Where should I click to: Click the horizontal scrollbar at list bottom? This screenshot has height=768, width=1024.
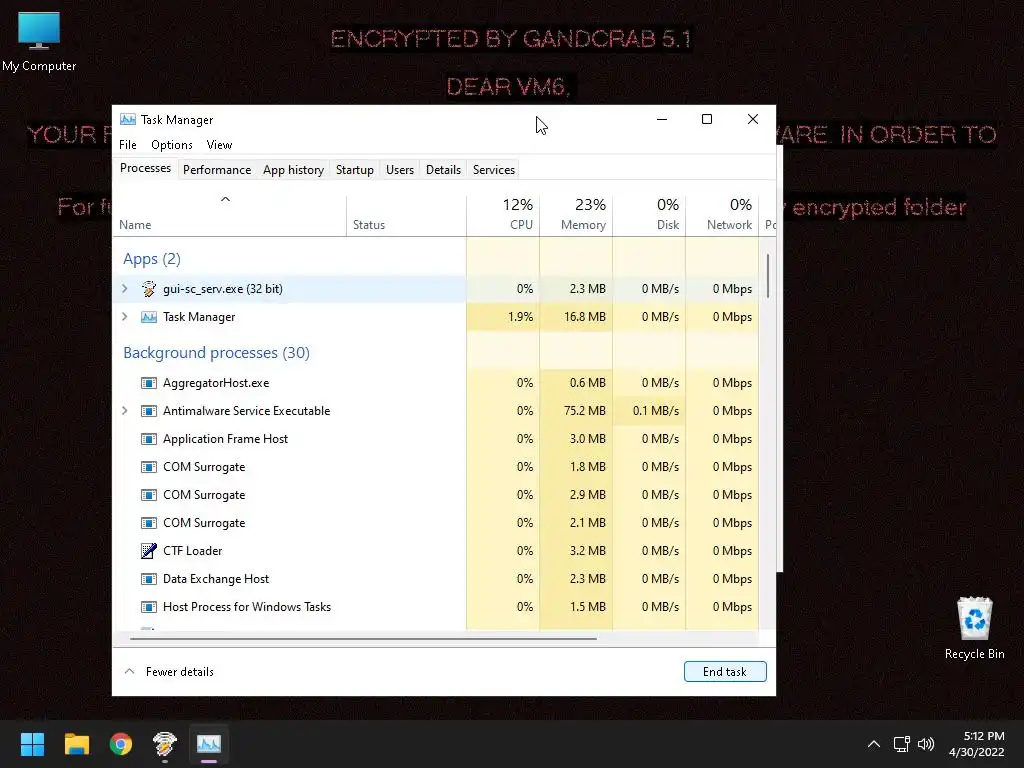point(363,638)
